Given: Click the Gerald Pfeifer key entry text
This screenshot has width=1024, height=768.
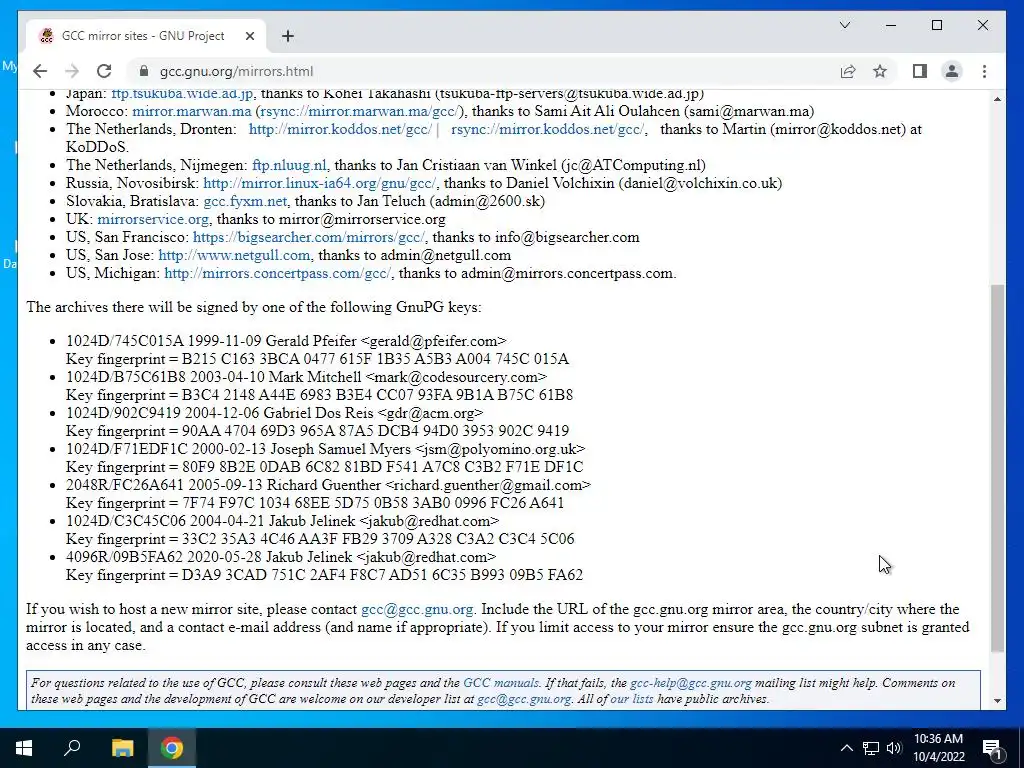Looking at the screenshot, I should 286,341.
